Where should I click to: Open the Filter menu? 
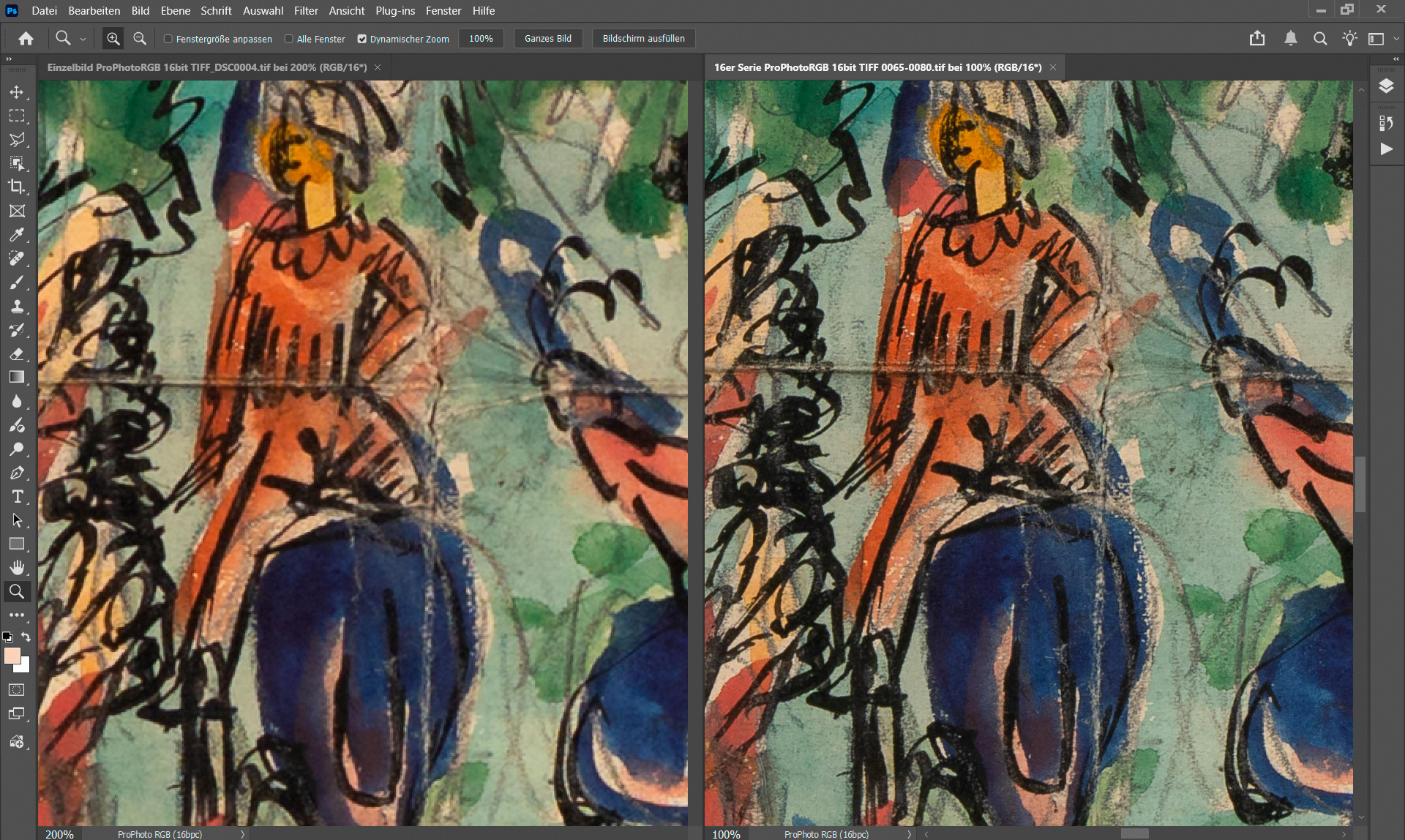[306, 11]
